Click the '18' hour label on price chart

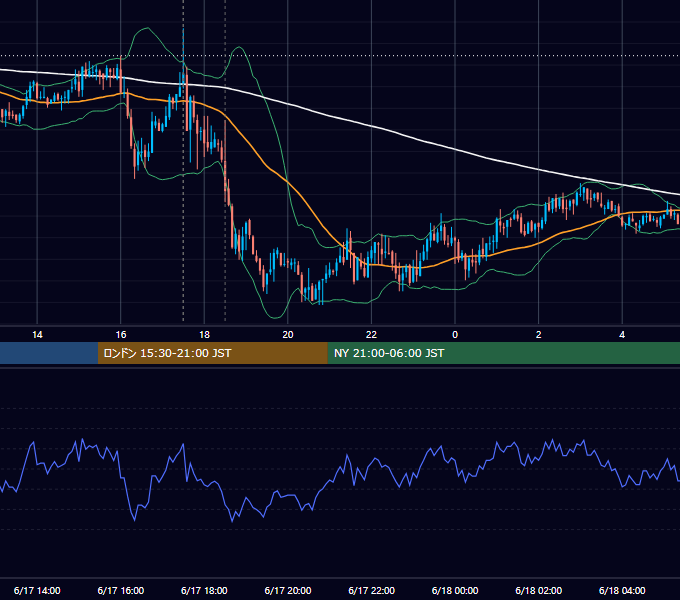[204, 335]
